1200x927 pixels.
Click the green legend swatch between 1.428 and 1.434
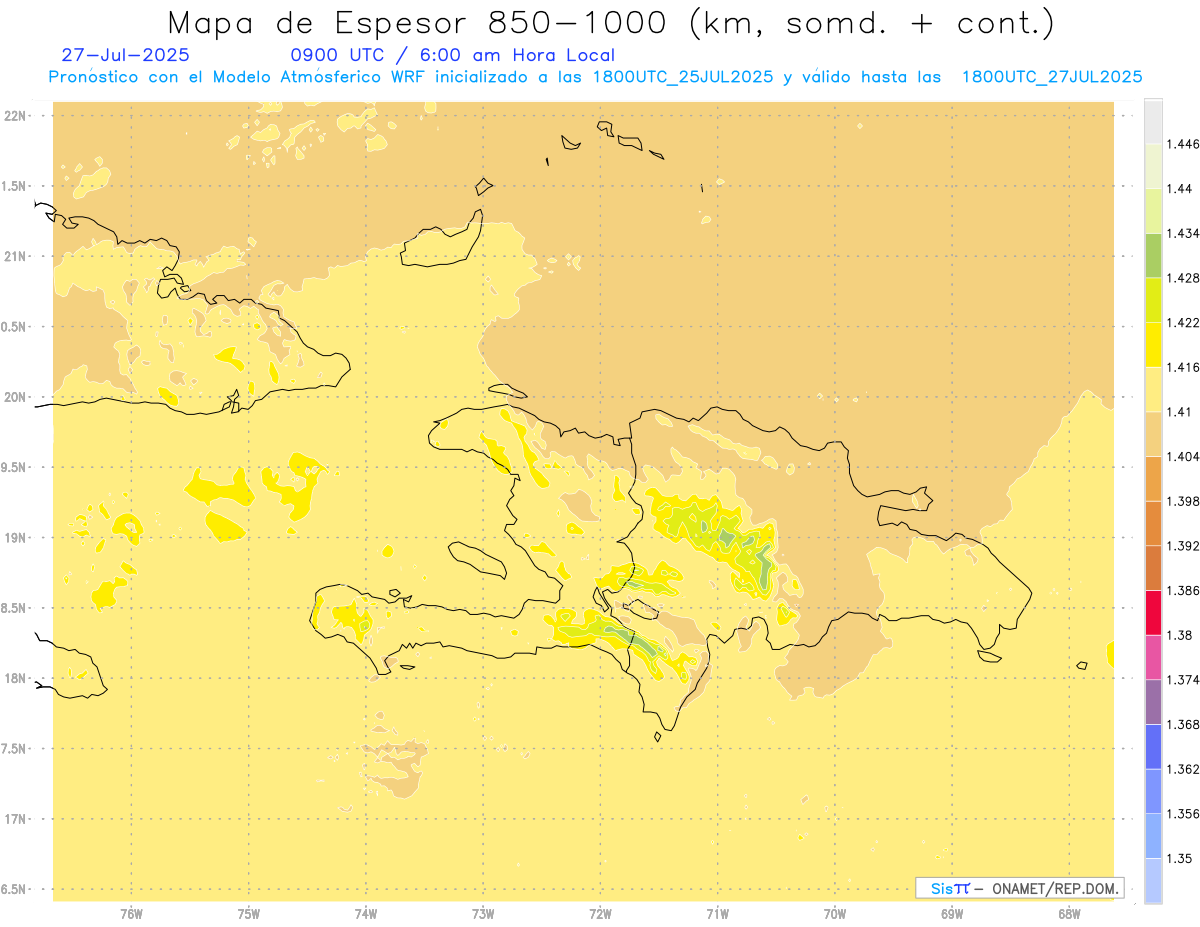(x=1153, y=255)
